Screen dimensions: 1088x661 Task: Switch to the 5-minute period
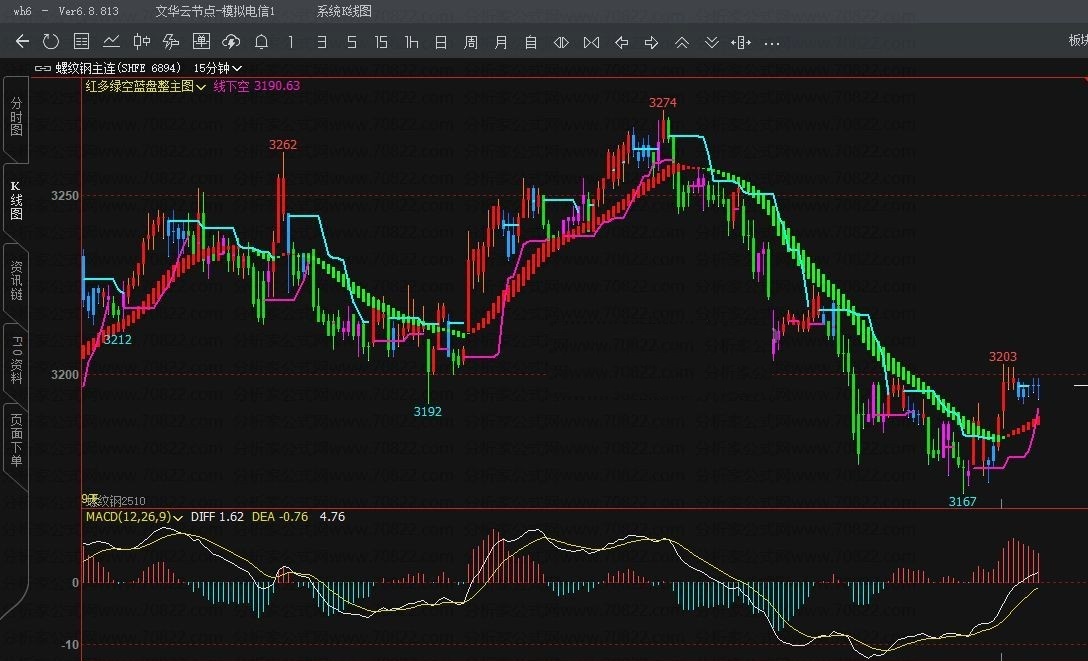pyautogui.click(x=352, y=42)
